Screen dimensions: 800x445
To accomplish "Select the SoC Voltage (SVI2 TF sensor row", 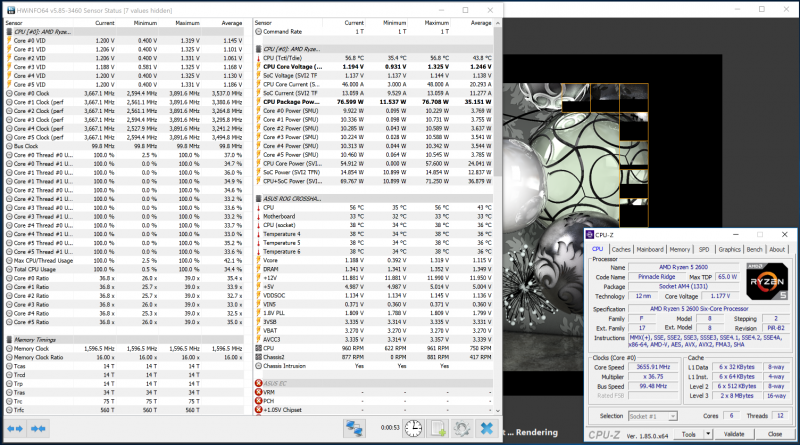I will [374, 76].
